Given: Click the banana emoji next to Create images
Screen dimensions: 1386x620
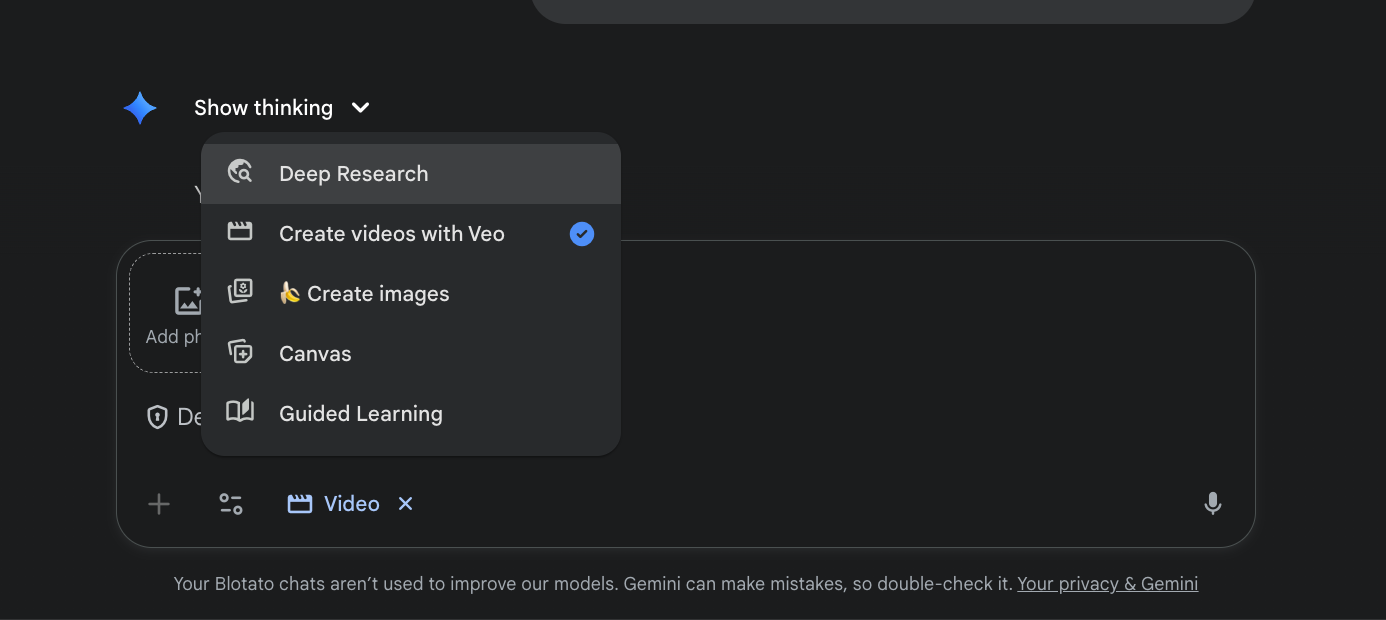Looking at the screenshot, I should point(290,293).
